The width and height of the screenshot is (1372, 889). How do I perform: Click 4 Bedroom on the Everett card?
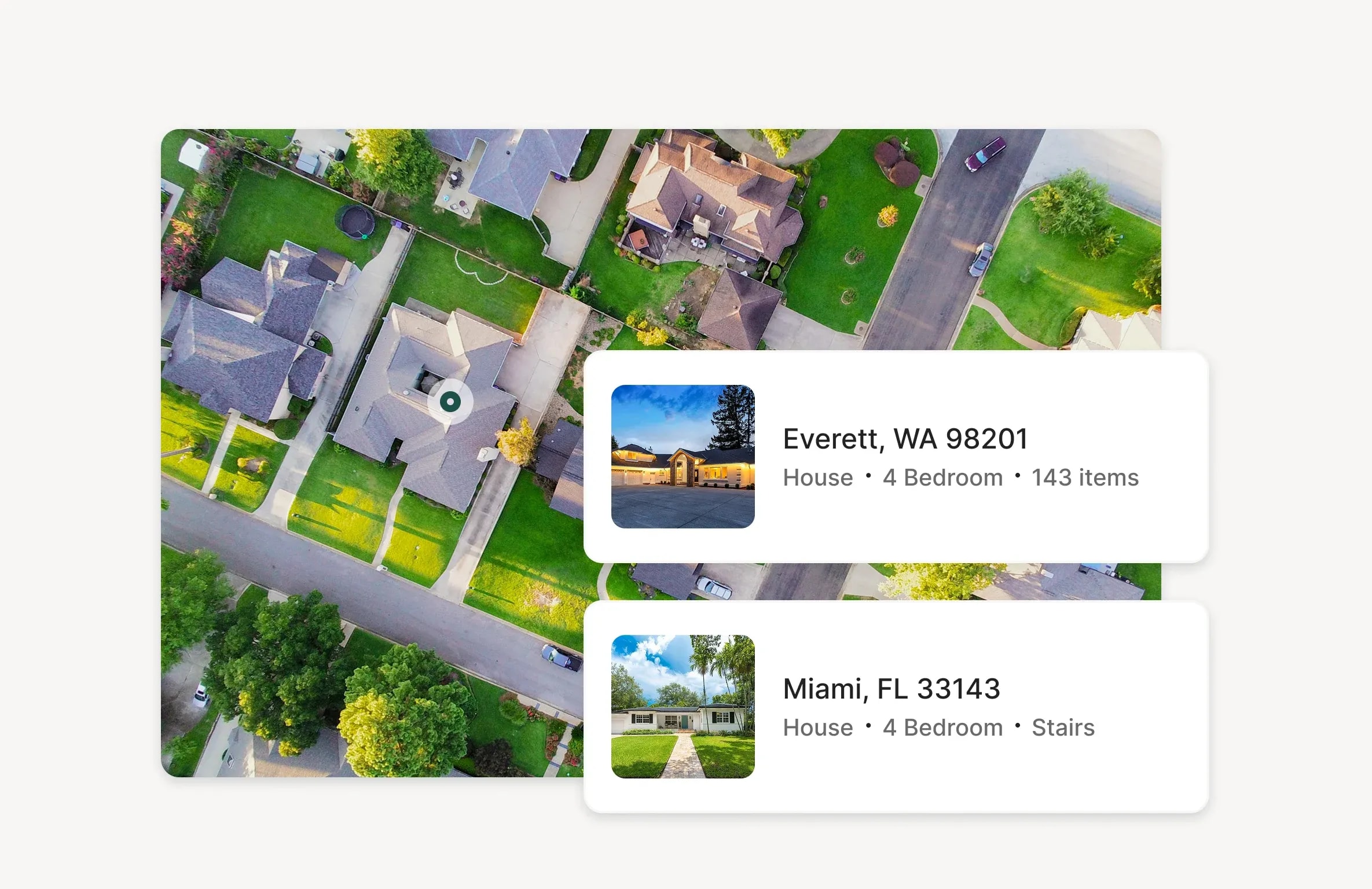click(942, 477)
